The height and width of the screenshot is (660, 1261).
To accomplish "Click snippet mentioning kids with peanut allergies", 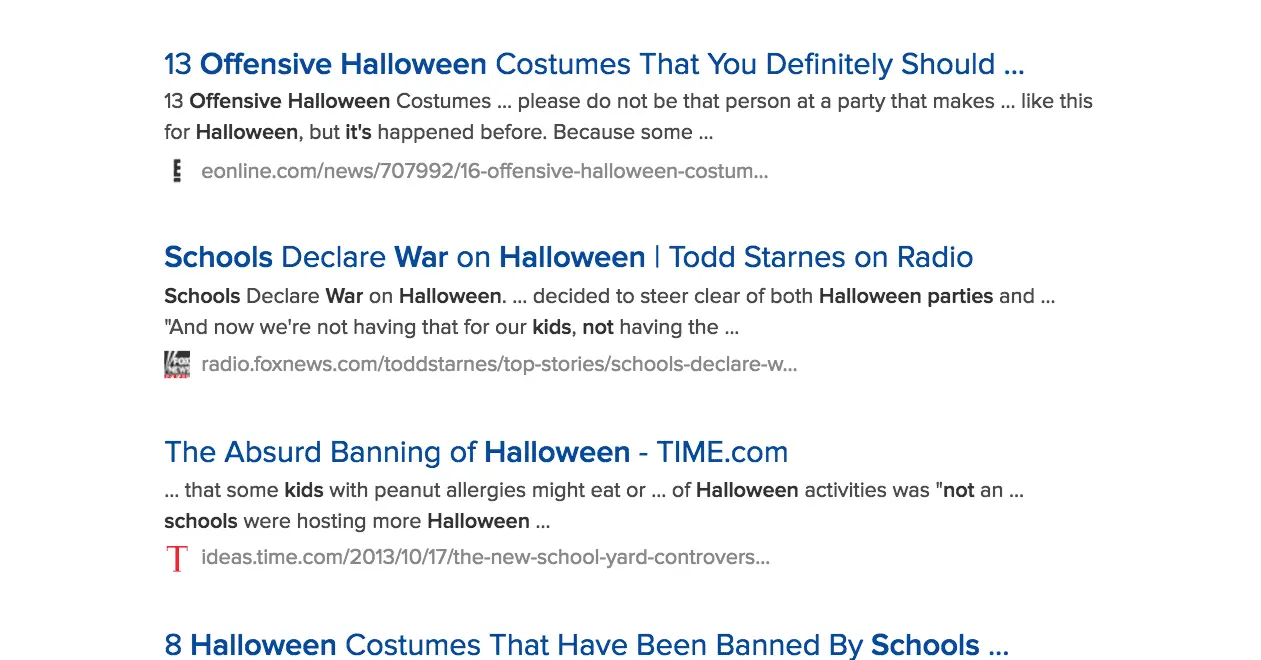I will [x=593, y=490].
